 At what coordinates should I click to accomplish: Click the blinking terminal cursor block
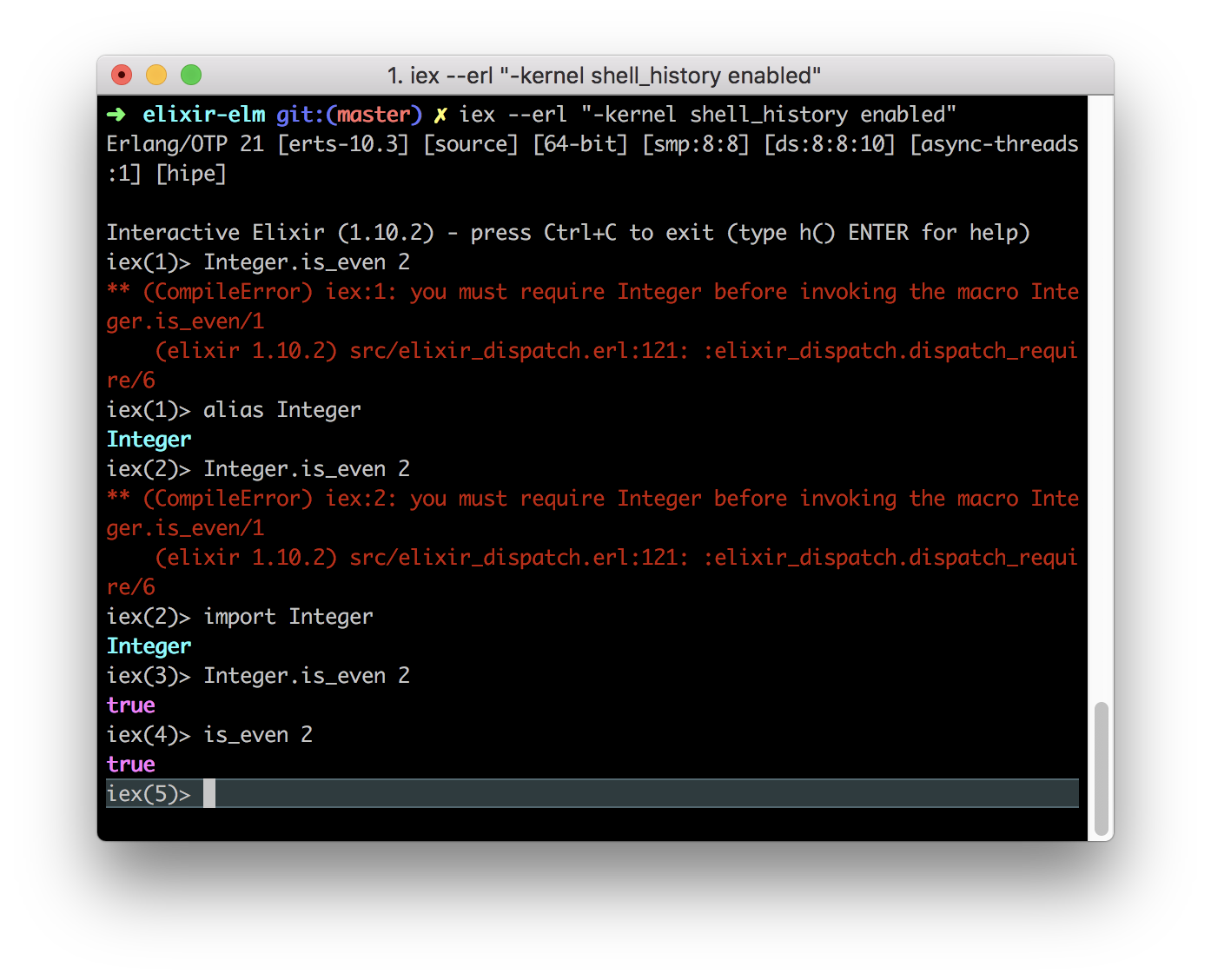208,793
